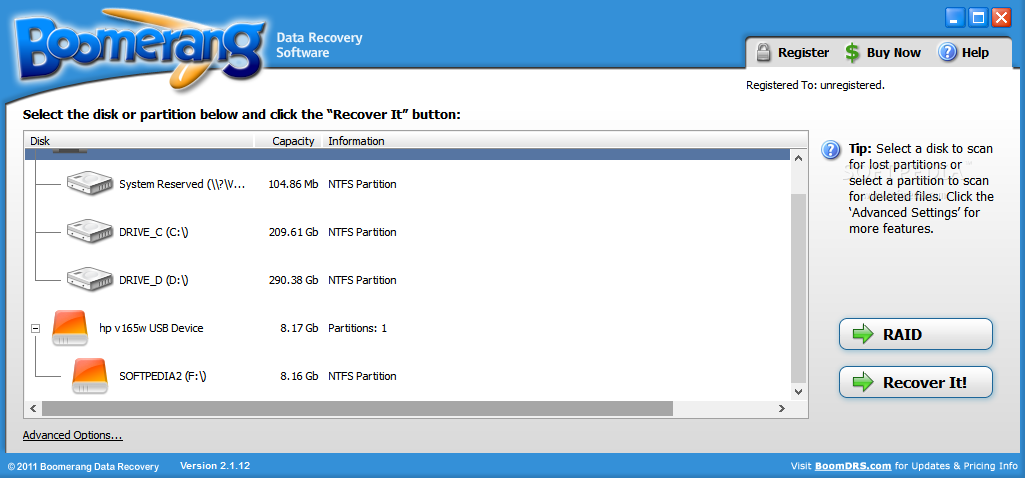Viewport: 1025px width, 478px height.
Task: Click the Partitions: 1 information text
Action: 358,328
